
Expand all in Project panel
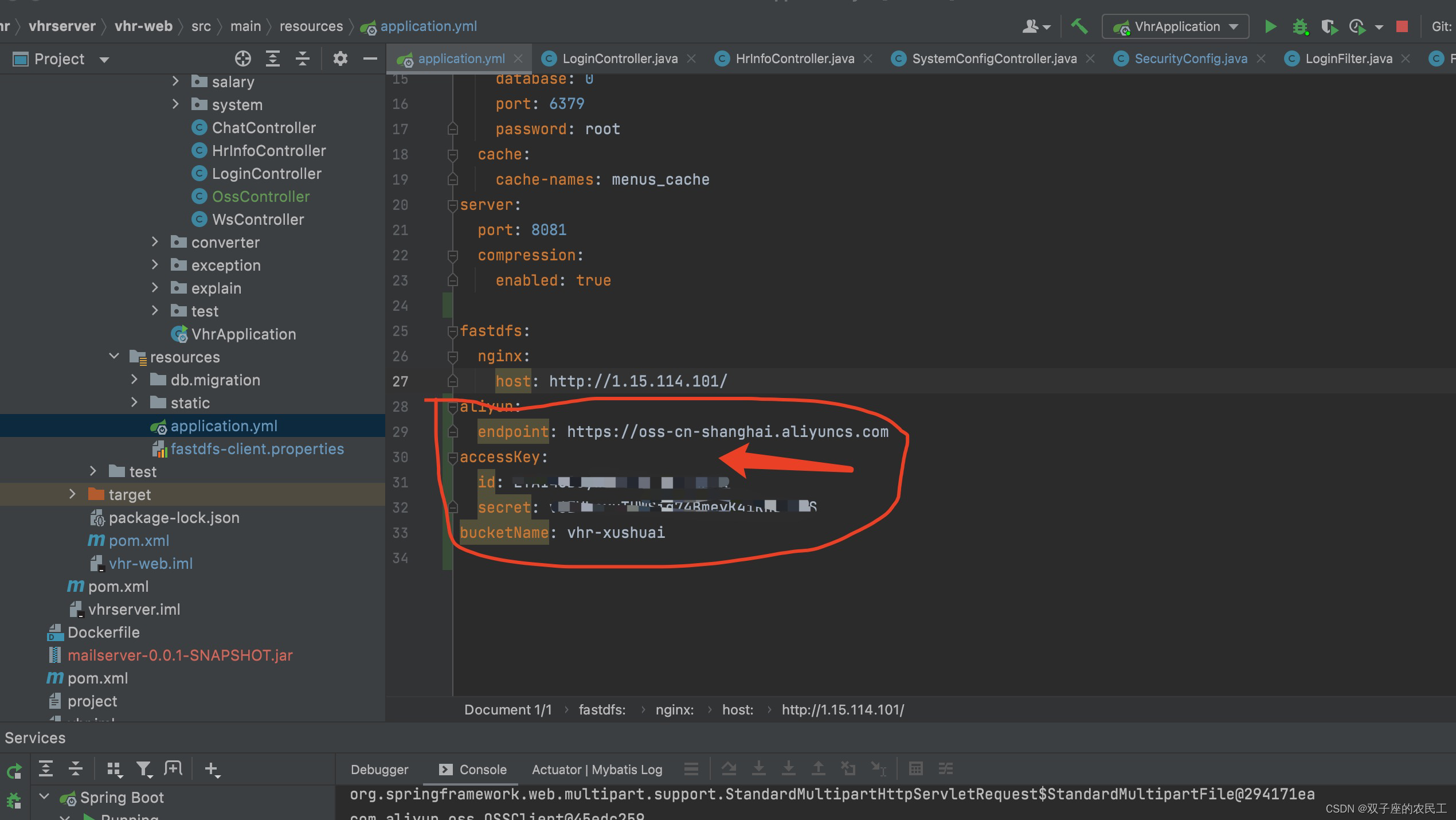(x=273, y=58)
